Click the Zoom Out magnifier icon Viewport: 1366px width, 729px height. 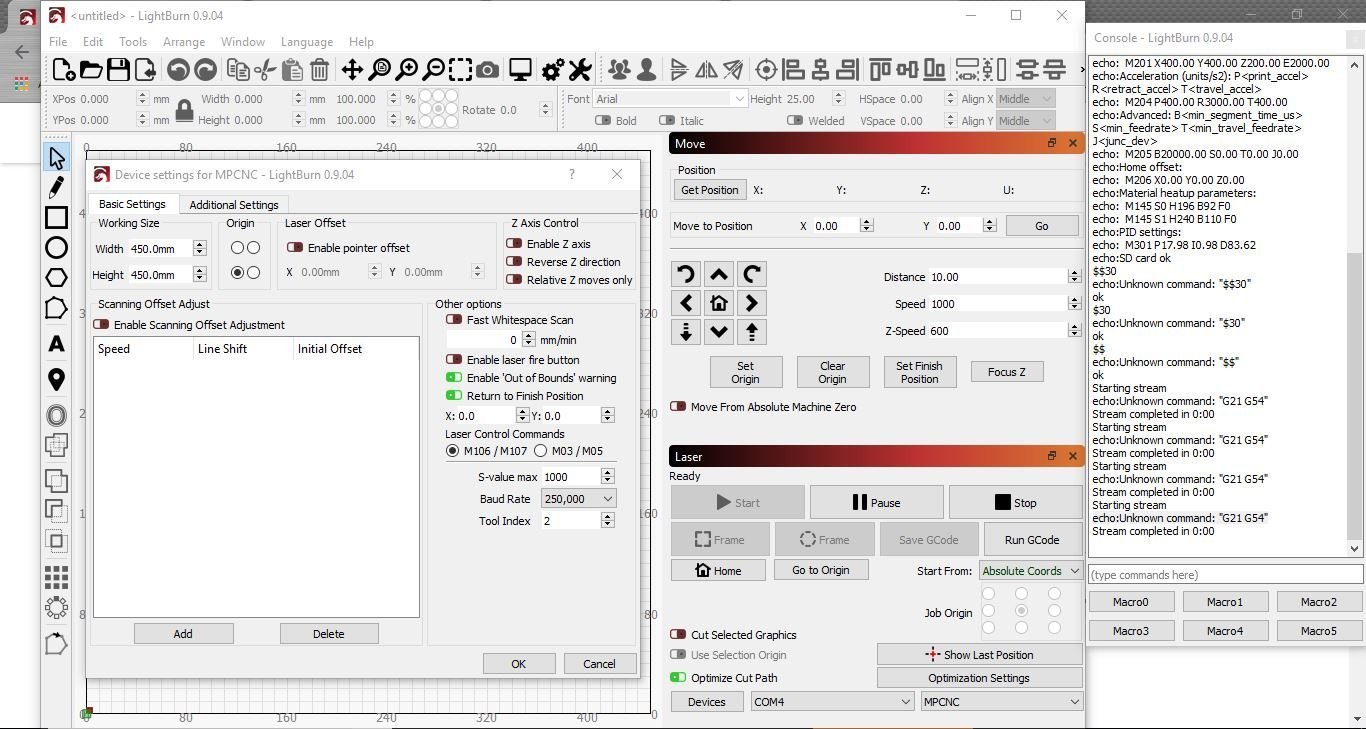433,69
